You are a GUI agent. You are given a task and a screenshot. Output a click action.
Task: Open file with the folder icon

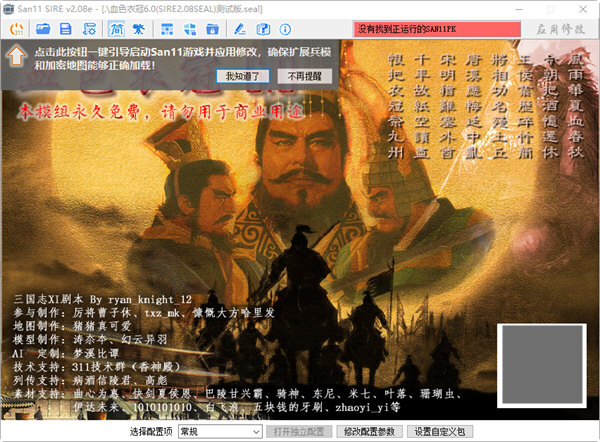point(44,31)
